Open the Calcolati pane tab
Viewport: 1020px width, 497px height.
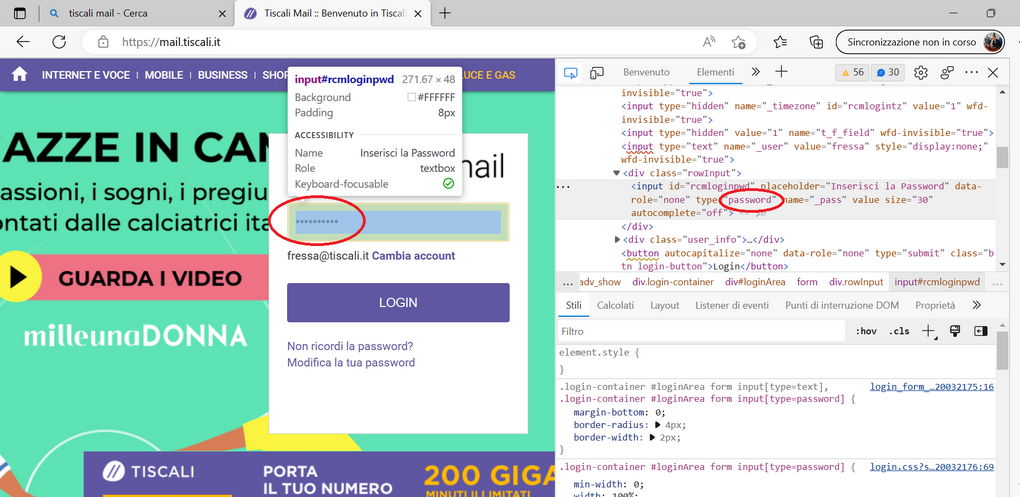coord(615,305)
